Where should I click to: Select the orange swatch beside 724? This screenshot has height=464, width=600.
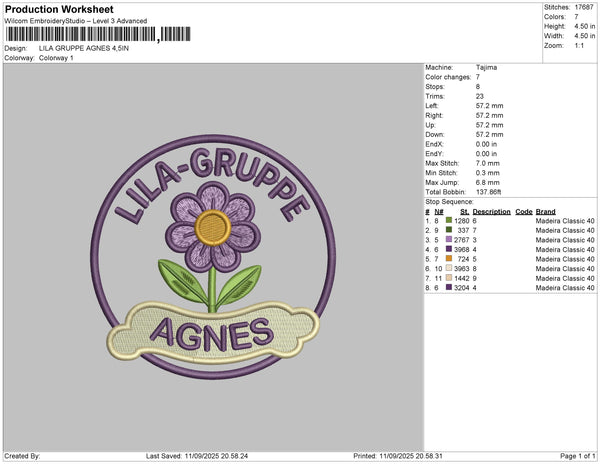click(x=449, y=259)
